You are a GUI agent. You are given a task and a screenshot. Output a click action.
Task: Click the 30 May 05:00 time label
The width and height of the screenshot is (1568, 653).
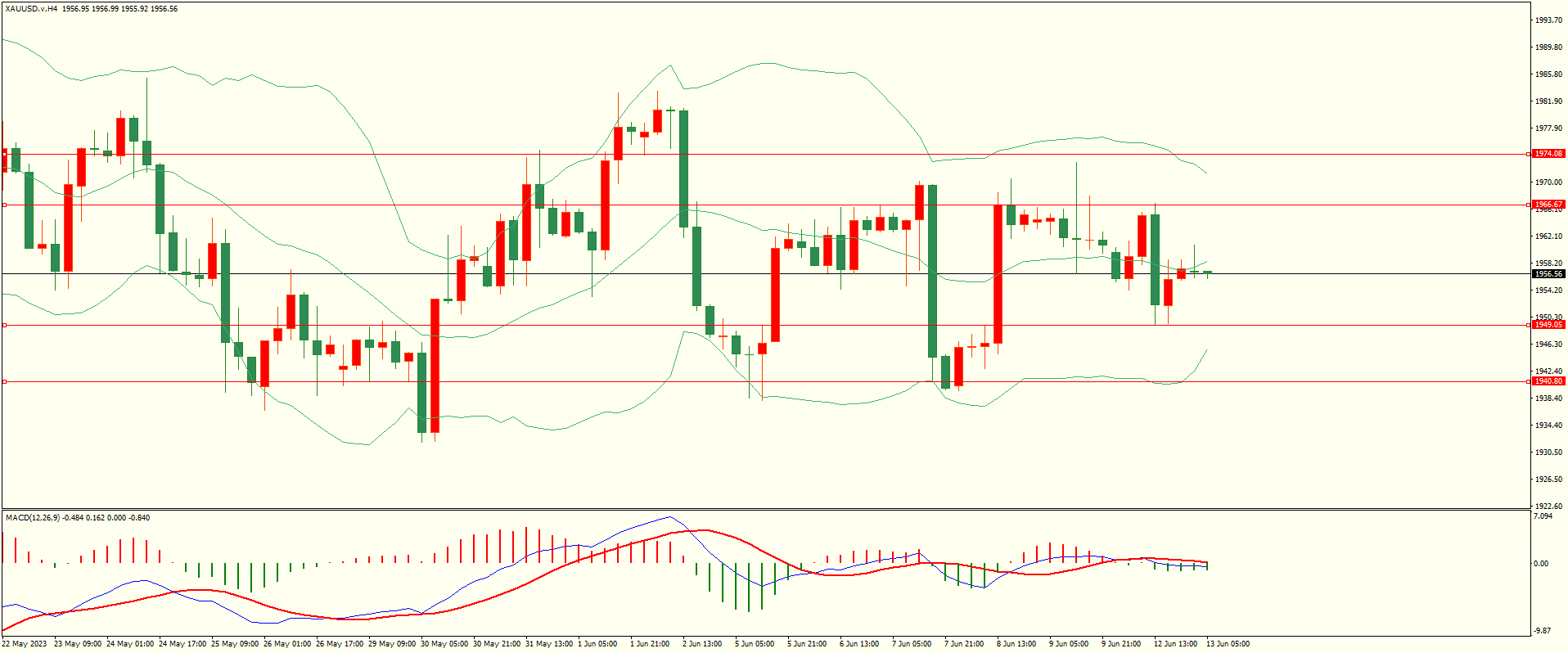(x=444, y=644)
